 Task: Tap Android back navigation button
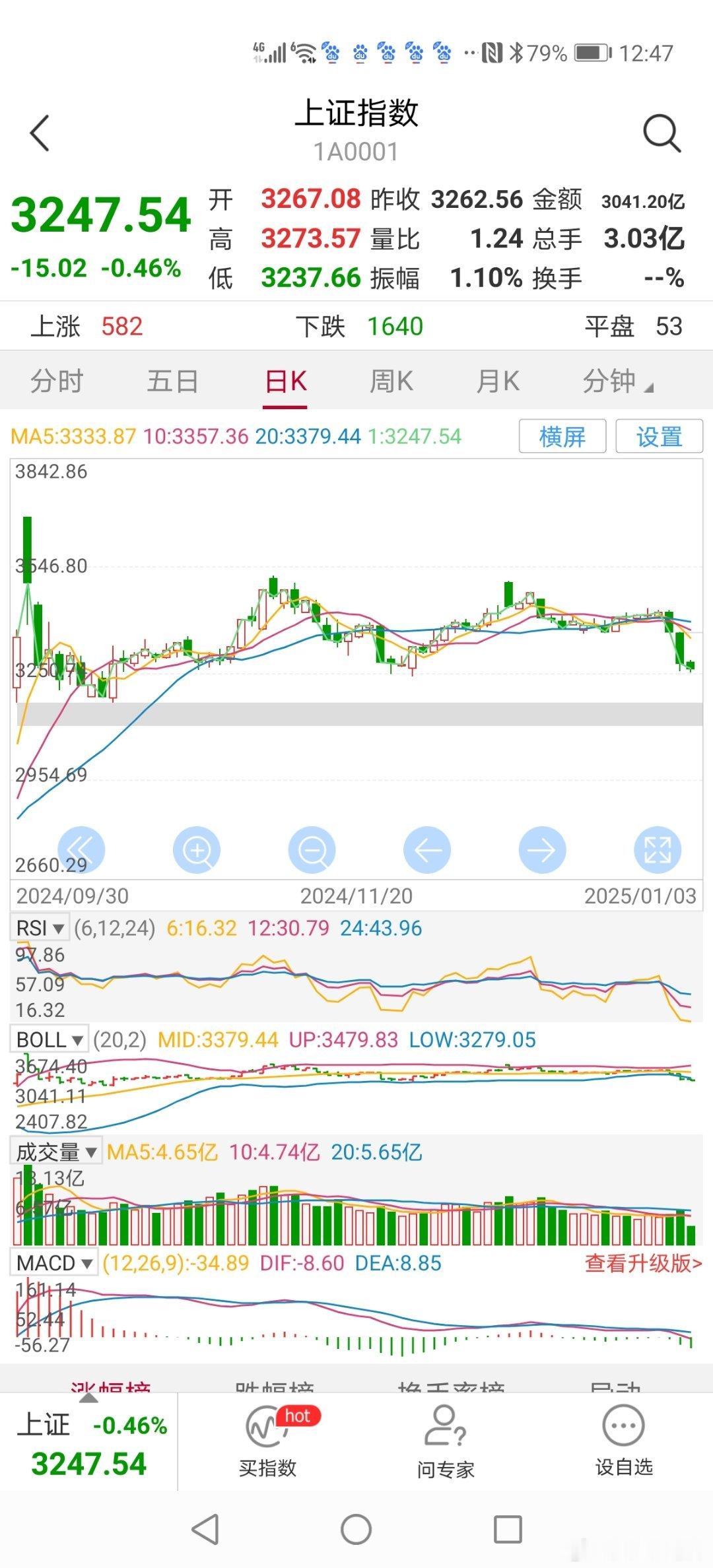pyautogui.click(x=205, y=1529)
